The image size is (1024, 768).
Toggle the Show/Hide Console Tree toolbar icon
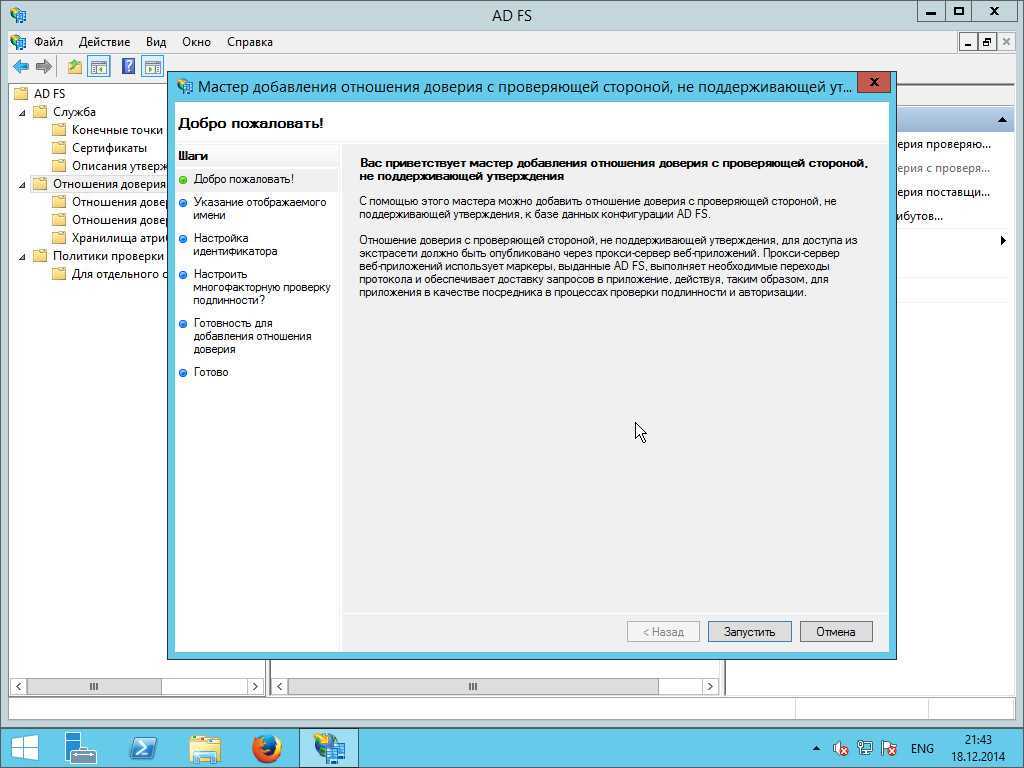pyautogui.click(x=99, y=67)
